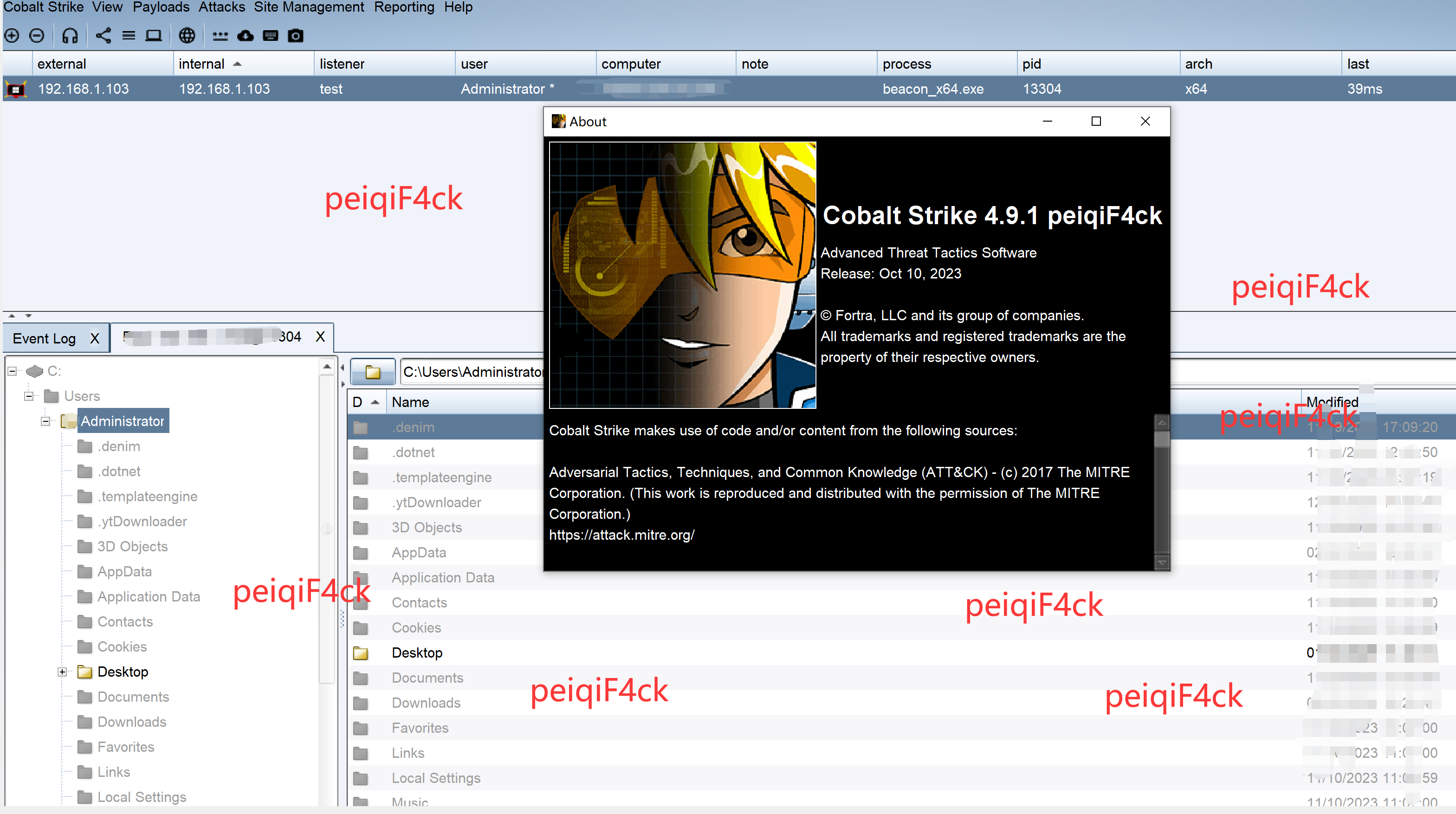Click the listener column header

click(384, 64)
